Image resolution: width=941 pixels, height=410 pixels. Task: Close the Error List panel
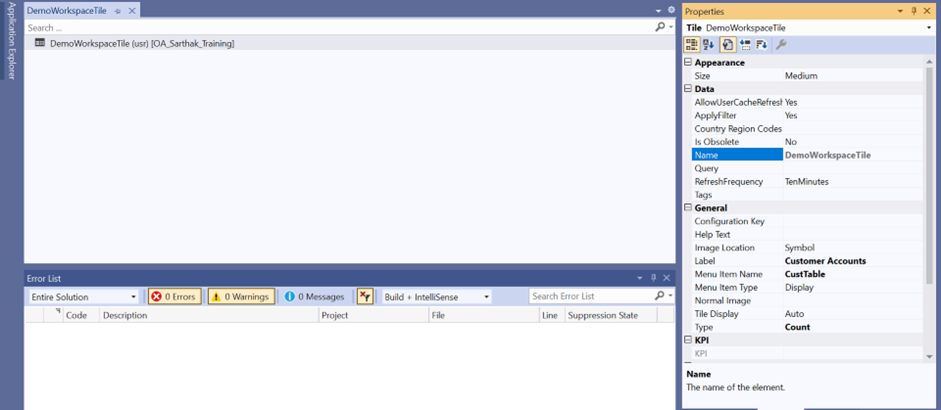[667, 278]
